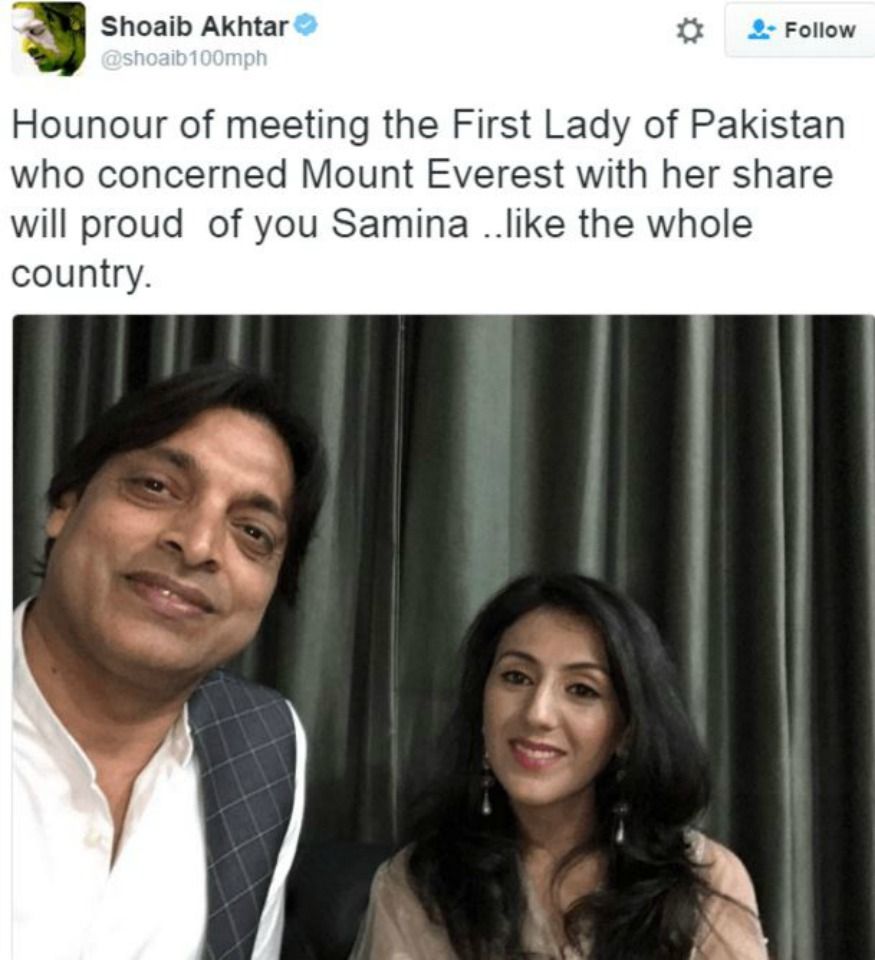Open the Shoaib Akhtar display name link
This screenshot has width=875, height=960.
click(195, 26)
